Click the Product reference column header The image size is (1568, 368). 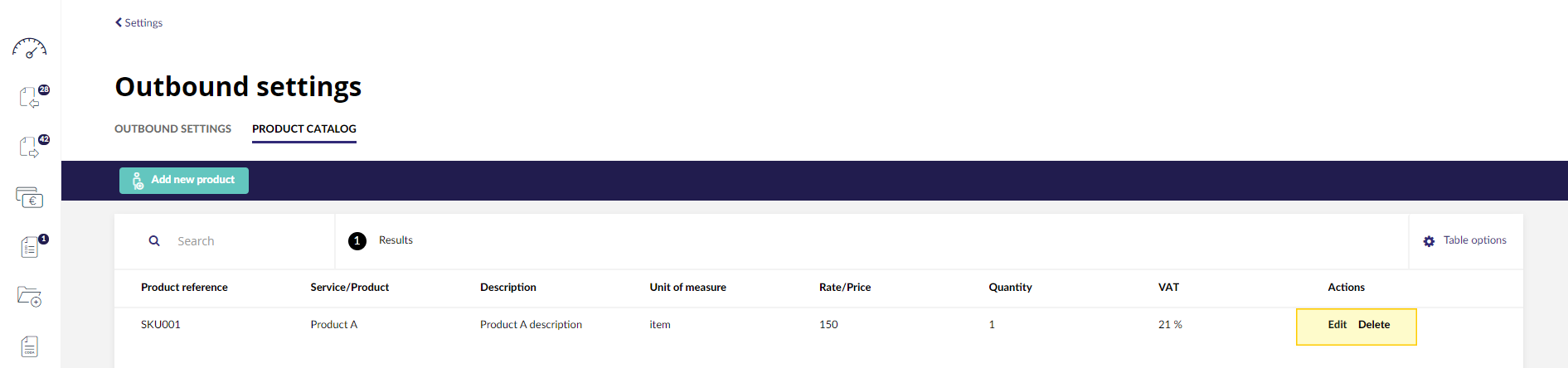coord(184,288)
